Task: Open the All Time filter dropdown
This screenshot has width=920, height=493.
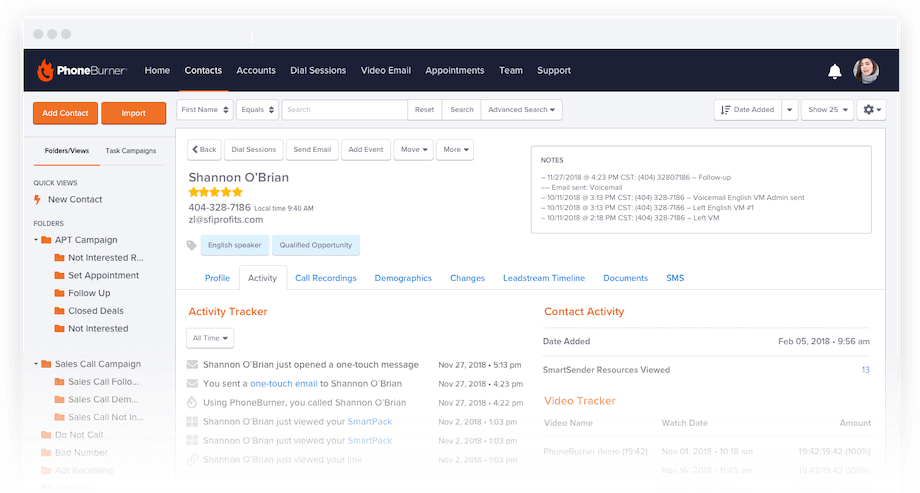Action: [210, 338]
